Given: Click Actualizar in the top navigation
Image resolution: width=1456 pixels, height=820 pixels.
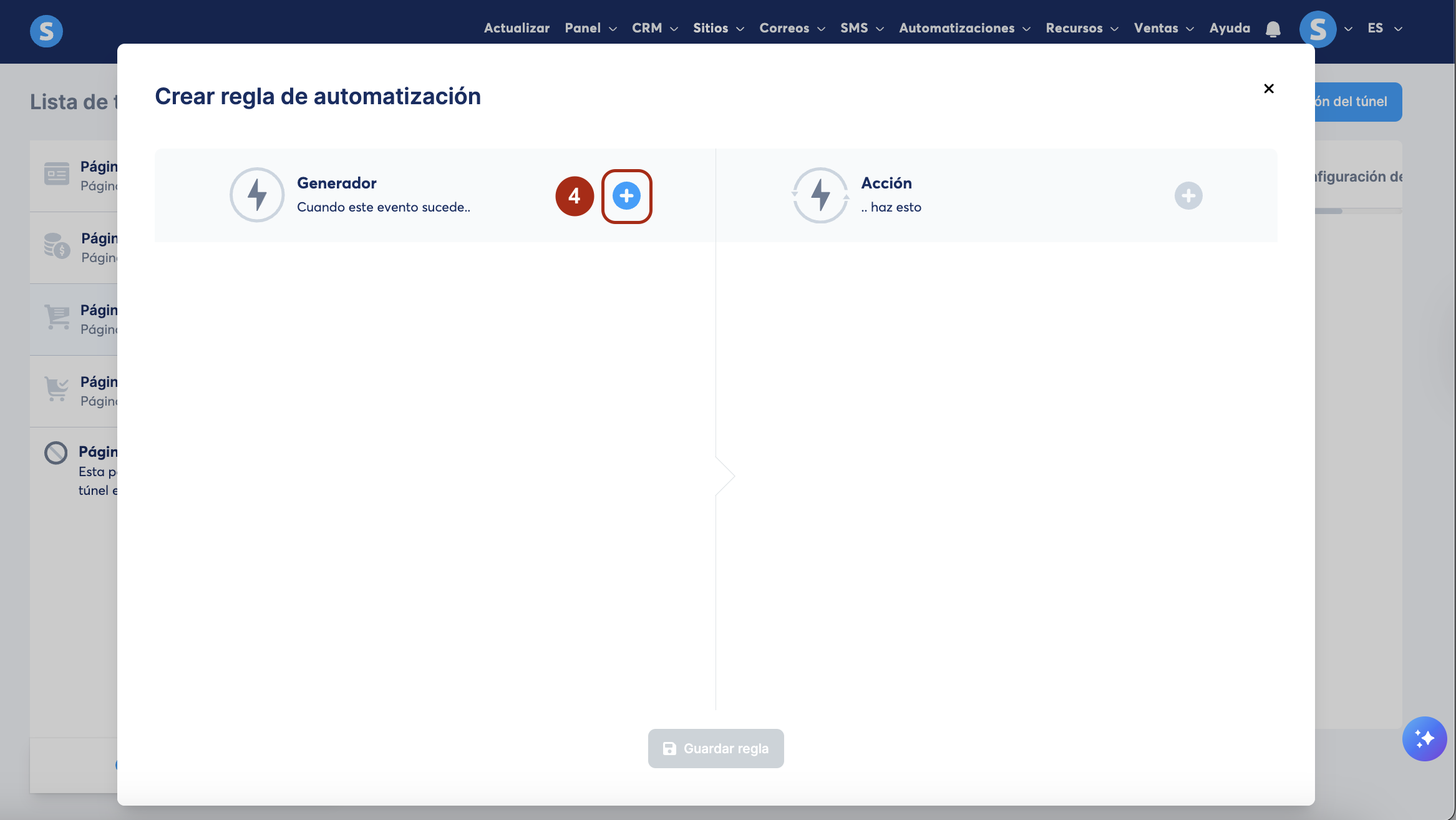Looking at the screenshot, I should coord(517,28).
